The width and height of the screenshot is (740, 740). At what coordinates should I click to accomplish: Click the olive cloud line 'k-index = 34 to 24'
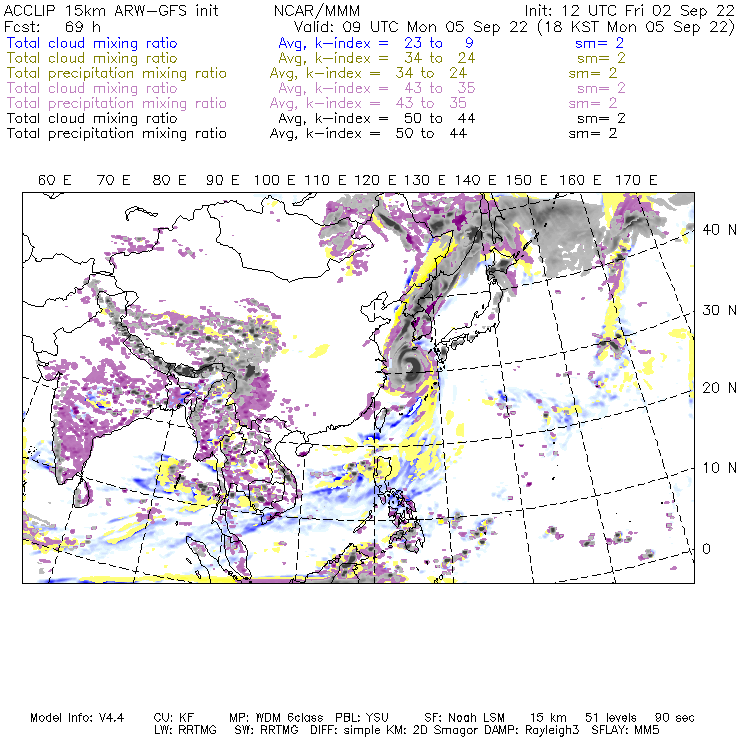tap(395, 59)
